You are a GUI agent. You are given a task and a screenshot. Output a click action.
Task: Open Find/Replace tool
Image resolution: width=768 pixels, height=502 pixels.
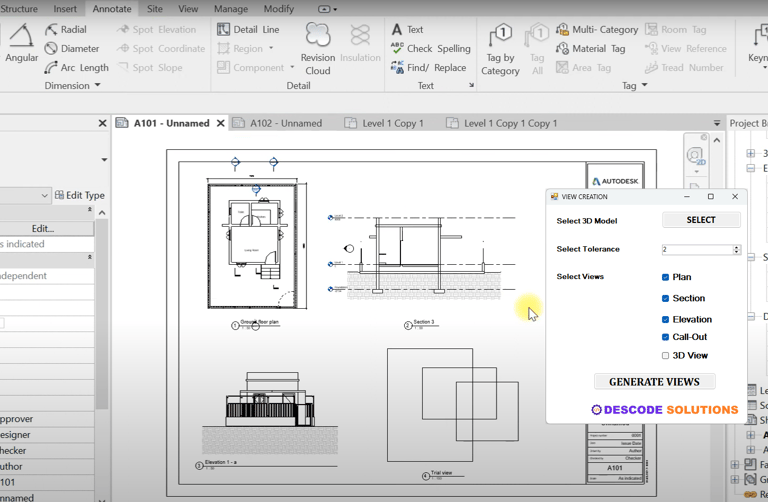click(428, 68)
